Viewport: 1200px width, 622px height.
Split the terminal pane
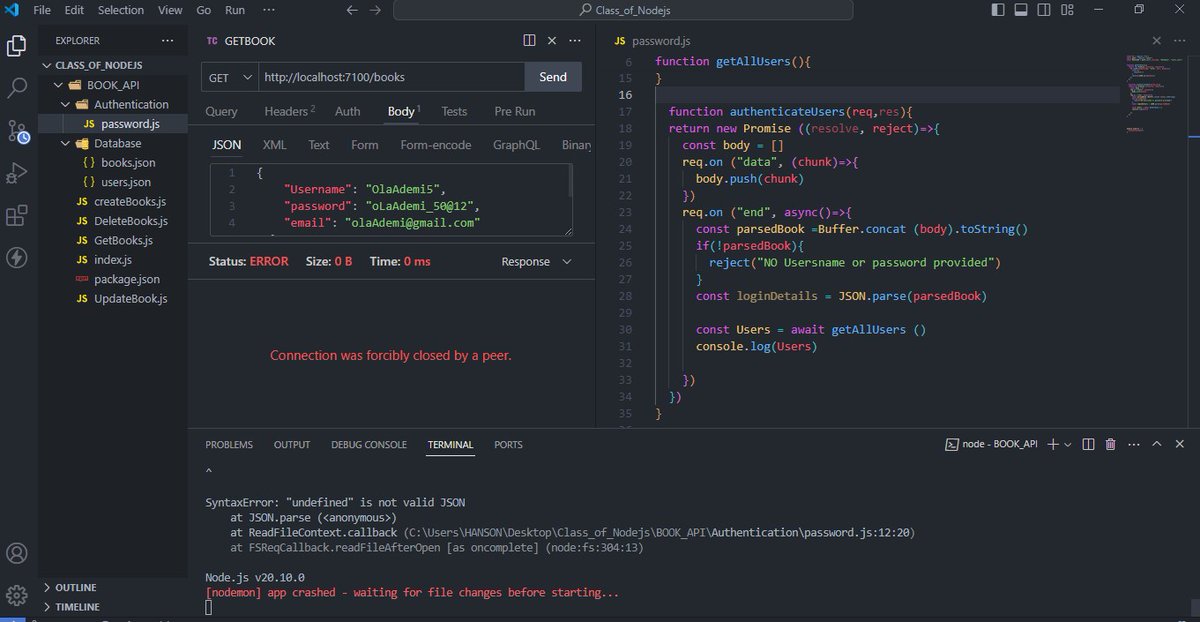pyautogui.click(x=1088, y=444)
